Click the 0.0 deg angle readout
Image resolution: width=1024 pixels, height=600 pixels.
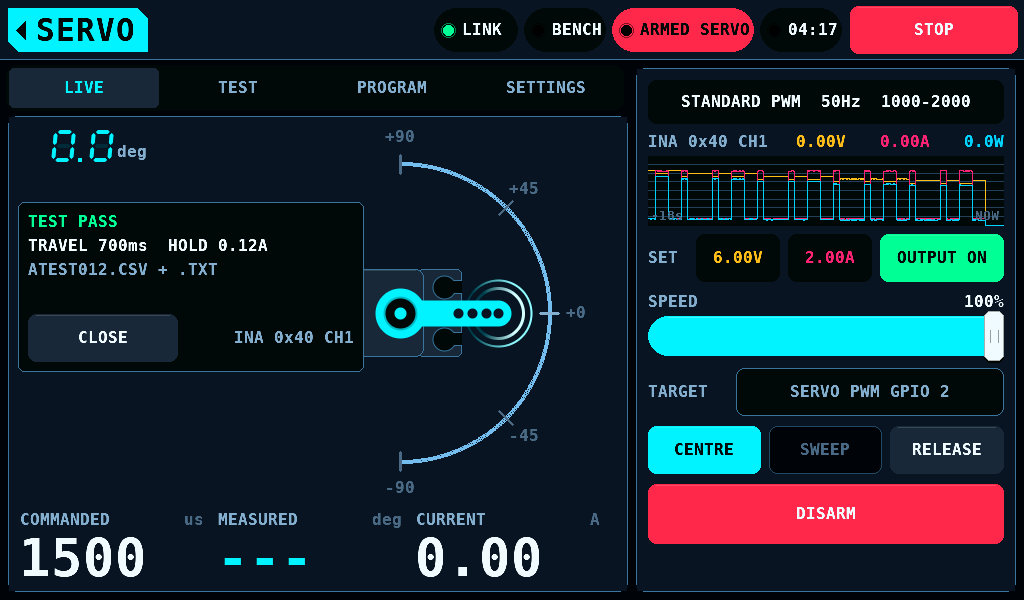click(x=99, y=146)
